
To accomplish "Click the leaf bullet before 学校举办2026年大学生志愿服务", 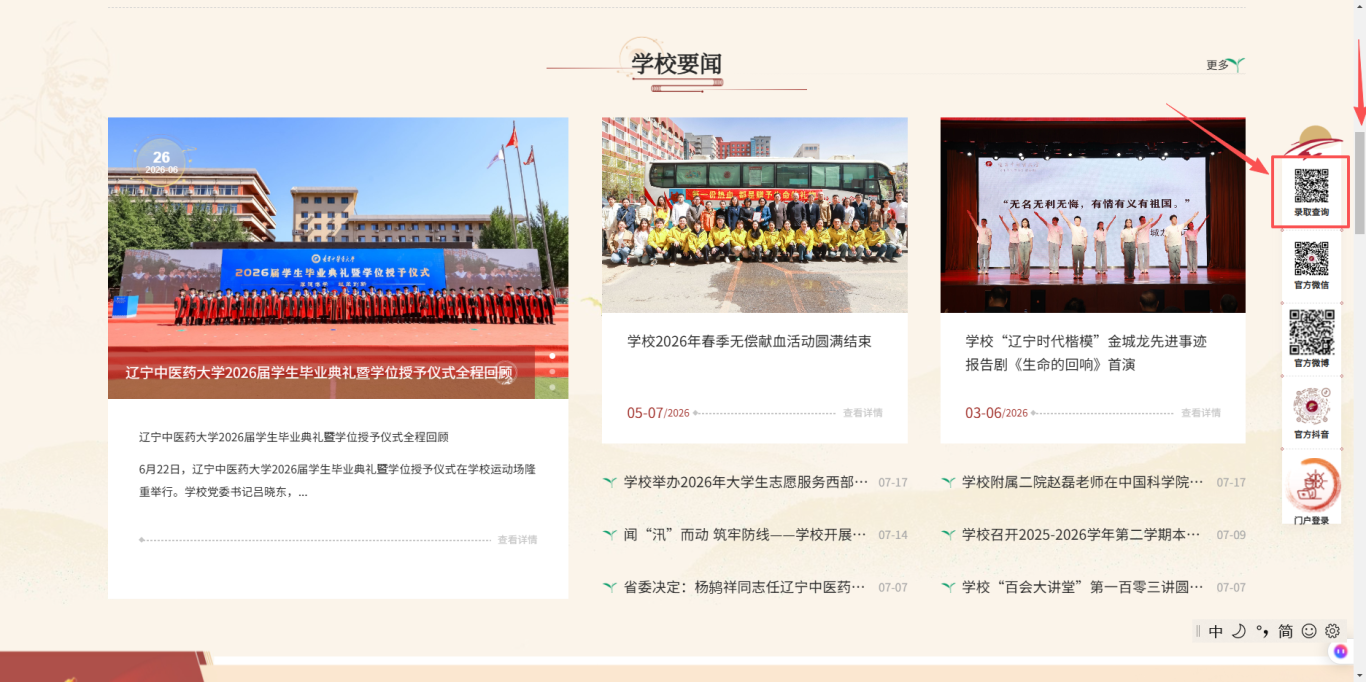I will pyautogui.click(x=609, y=482).
